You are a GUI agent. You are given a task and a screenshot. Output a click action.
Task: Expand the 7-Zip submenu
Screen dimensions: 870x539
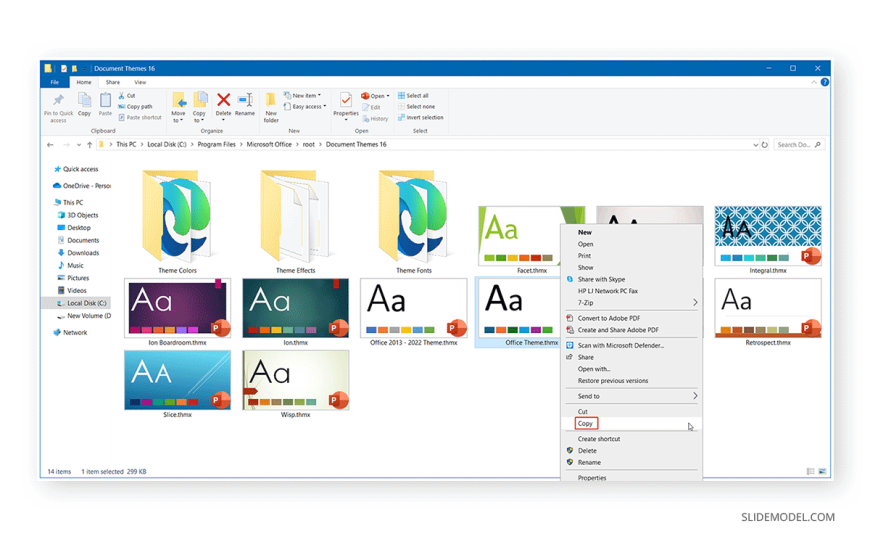pyautogui.click(x=631, y=303)
